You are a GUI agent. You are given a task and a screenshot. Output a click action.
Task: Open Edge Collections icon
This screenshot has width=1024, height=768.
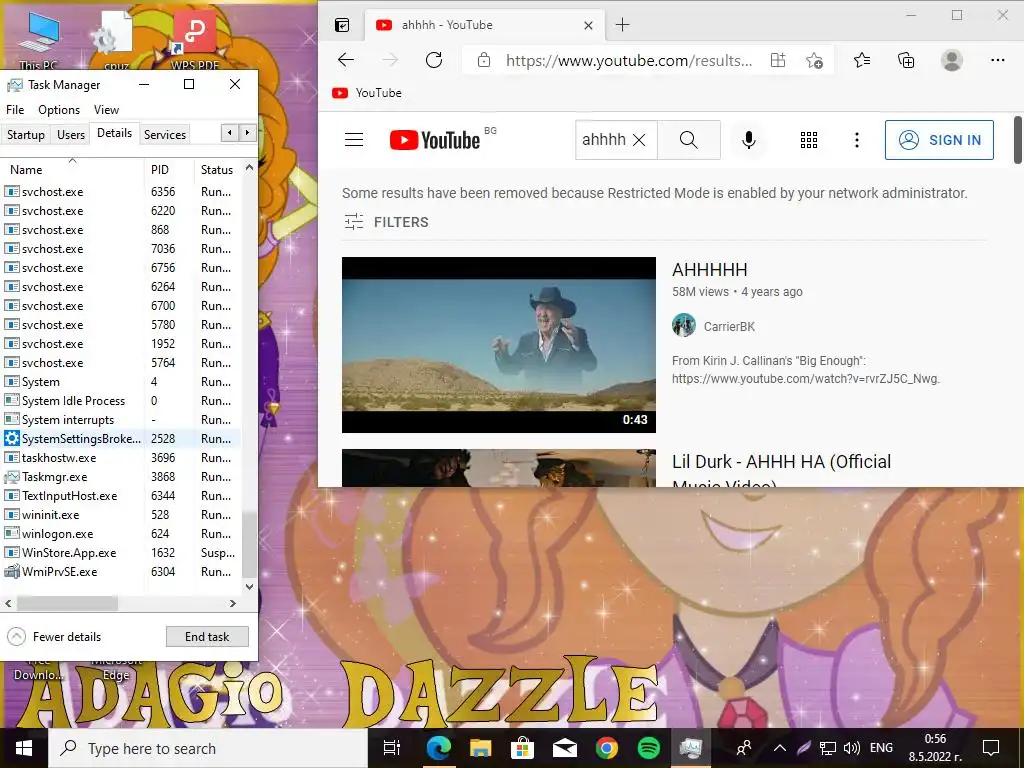tap(906, 60)
